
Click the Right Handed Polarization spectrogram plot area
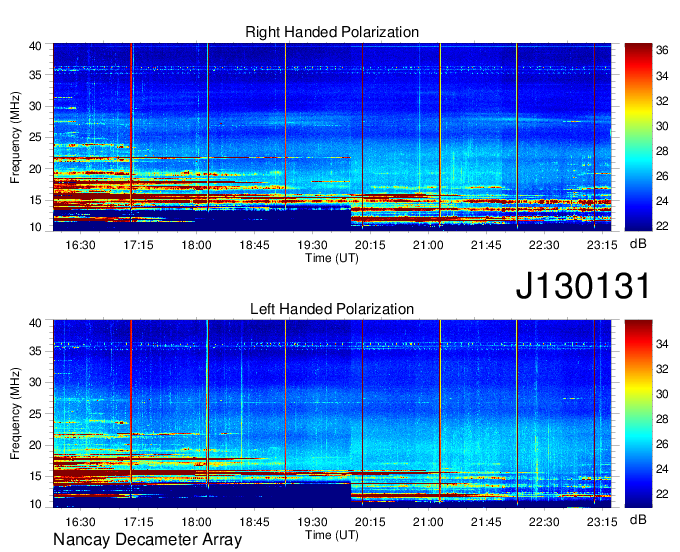[332, 137]
